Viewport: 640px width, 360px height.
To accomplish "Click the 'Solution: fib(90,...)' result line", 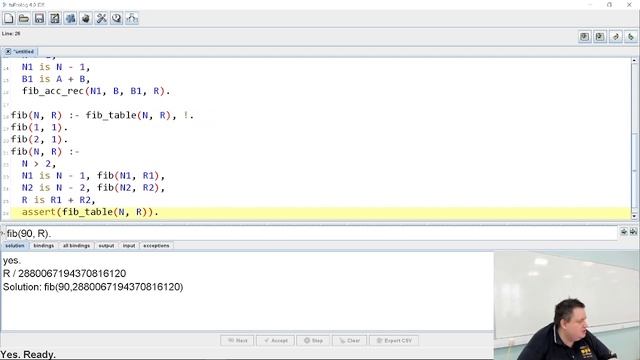I will [x=93, y=287].
